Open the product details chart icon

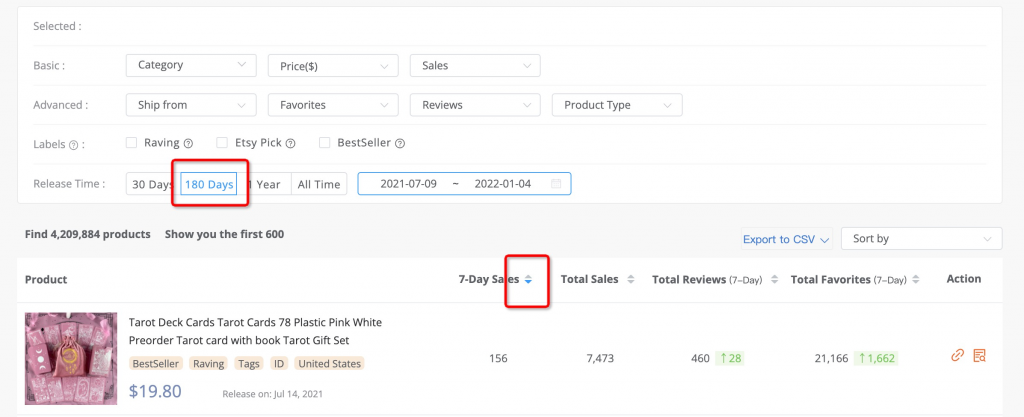click(979, 355)
